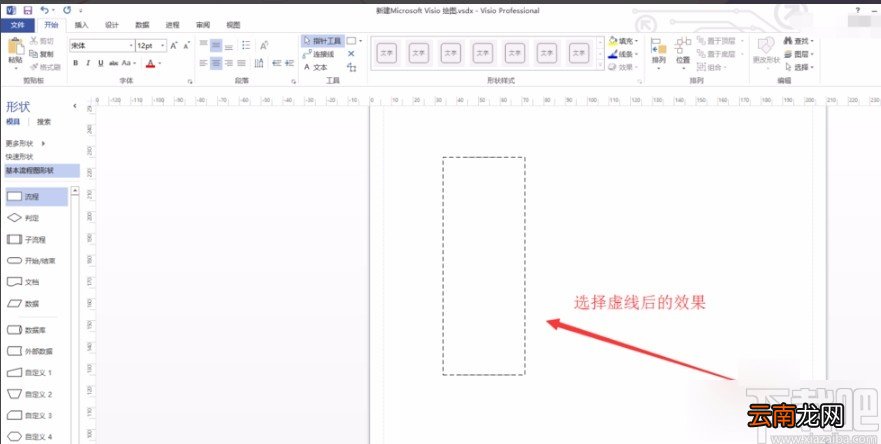Viewport: 881px width, 444px height.
Task: Open the font size dropdown 12pt
Action: (163, 46)
